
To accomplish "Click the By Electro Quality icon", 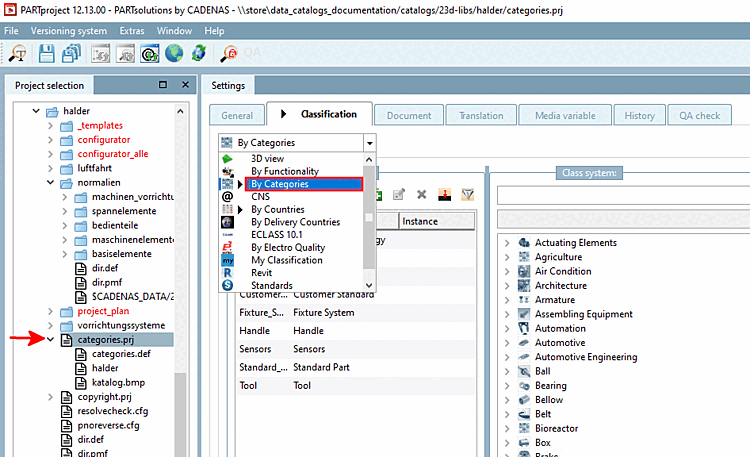I will click(x=227, y=247).
